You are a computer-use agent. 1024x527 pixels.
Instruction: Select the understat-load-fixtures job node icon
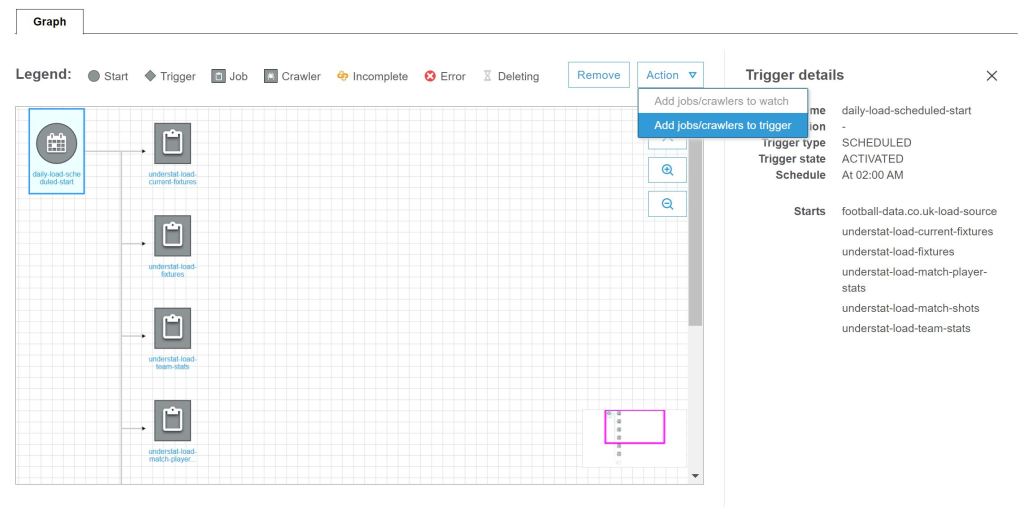[172, 235]
